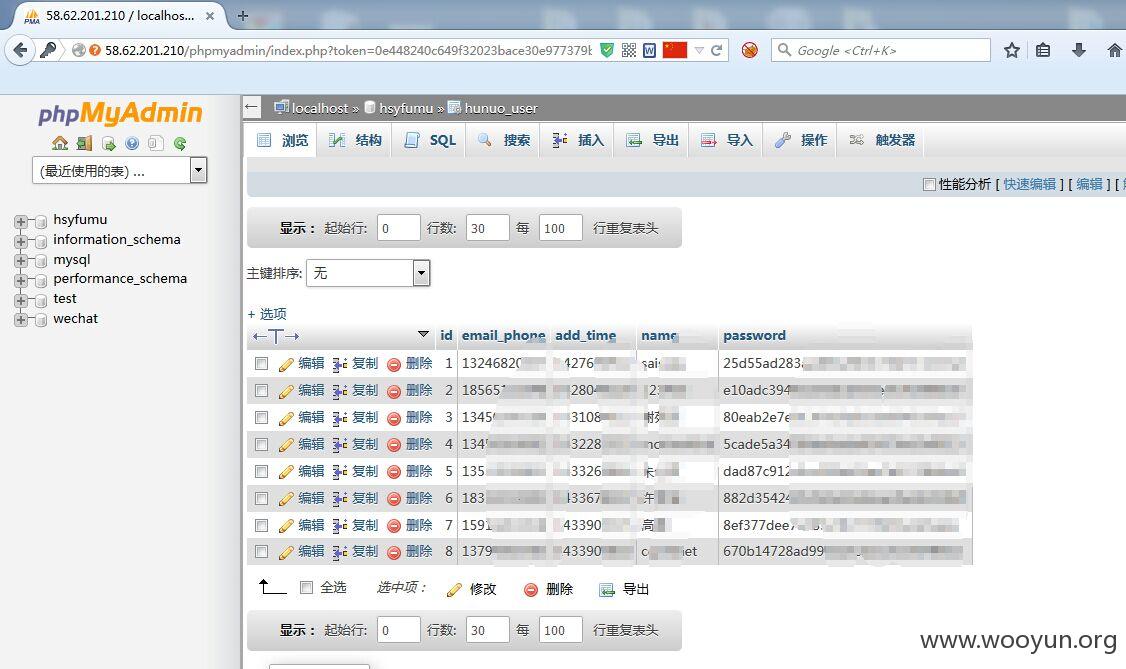1126x669 pixels.
Task: Expand the hsyfumu database node
Action: point(20,221)
